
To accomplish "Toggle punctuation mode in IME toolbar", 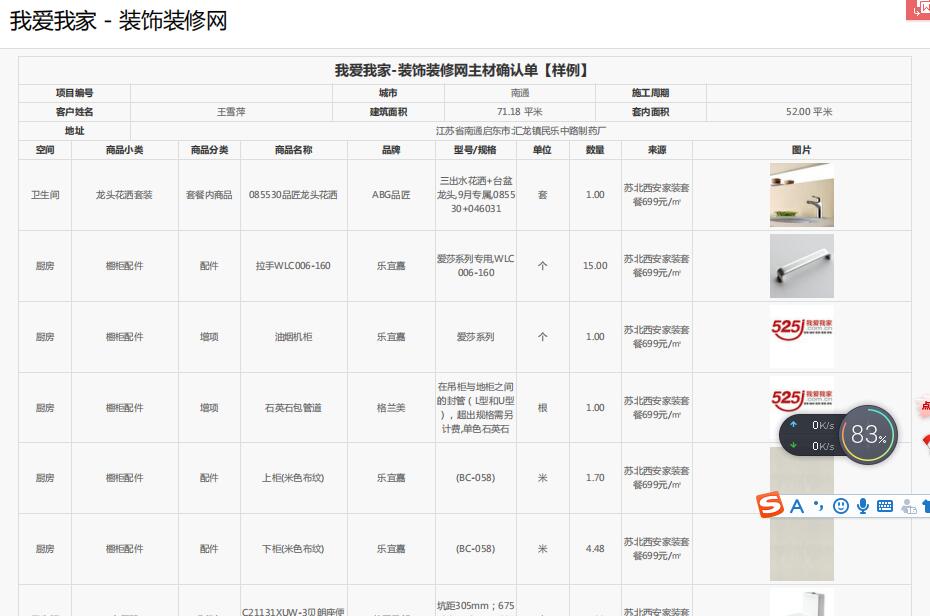I will click(x=818, y=506).
